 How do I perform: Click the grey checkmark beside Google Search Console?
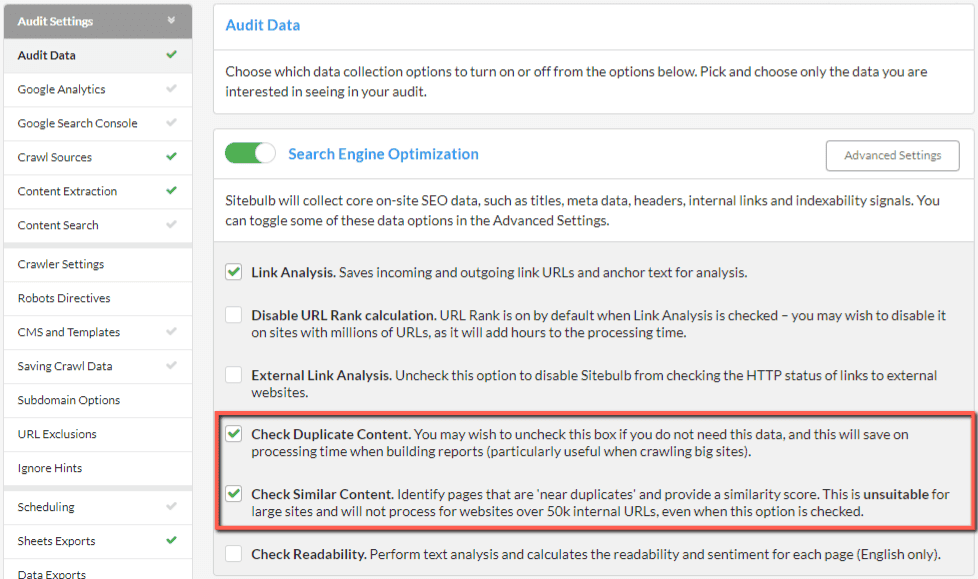click(172, 123)
